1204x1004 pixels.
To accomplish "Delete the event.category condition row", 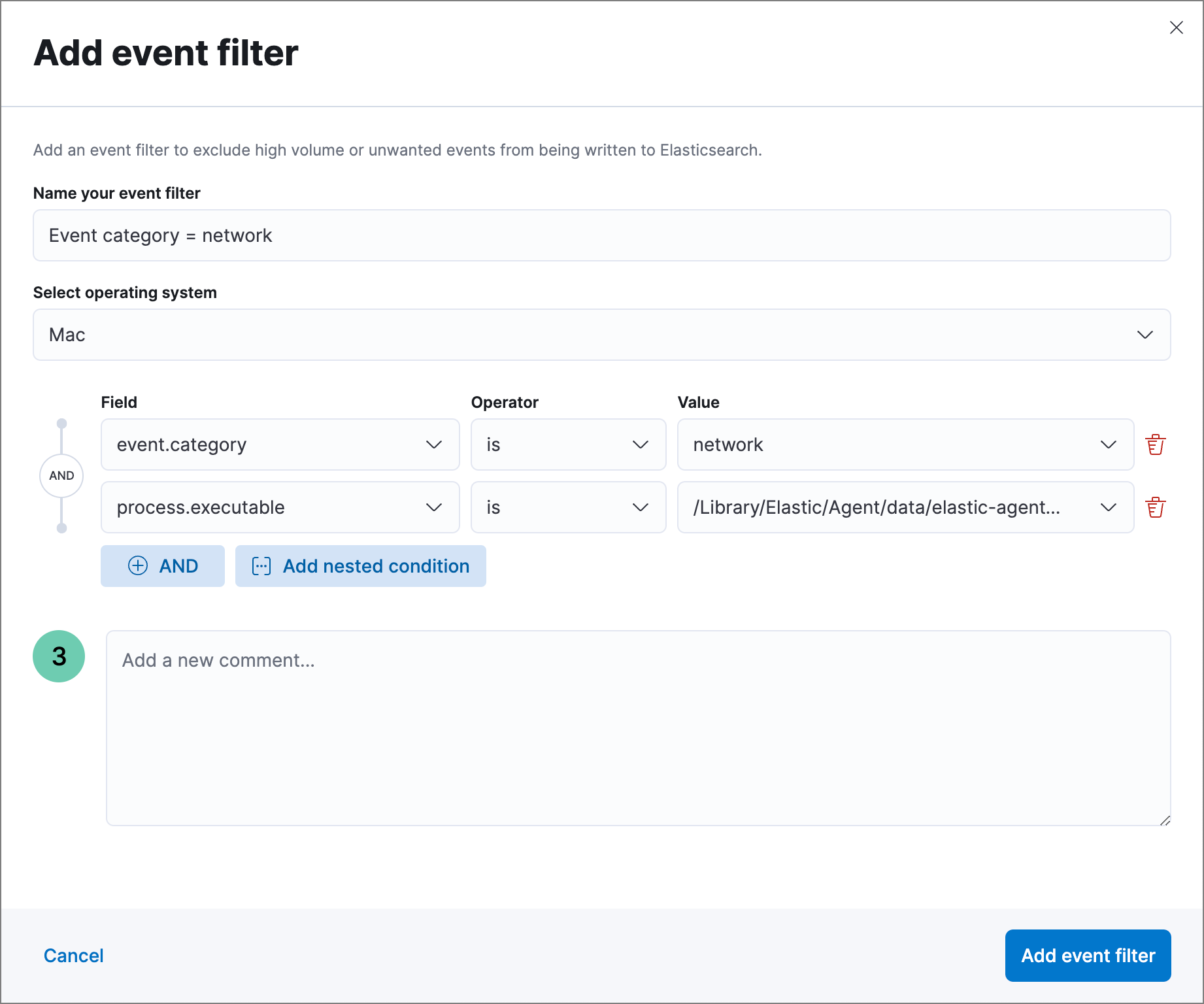I will (x=1156, y=444).
